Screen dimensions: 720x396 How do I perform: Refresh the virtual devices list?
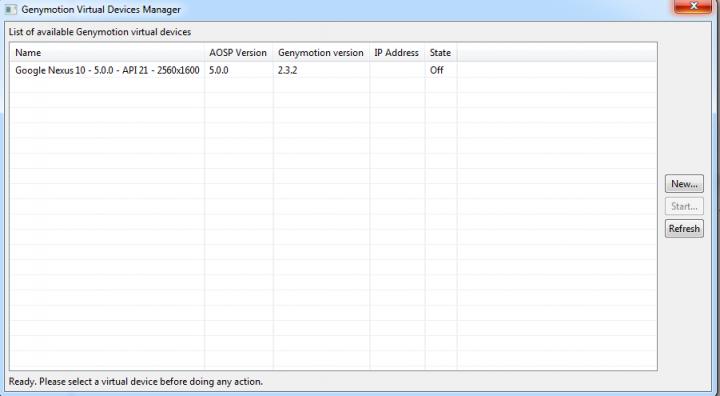[684, 228]
